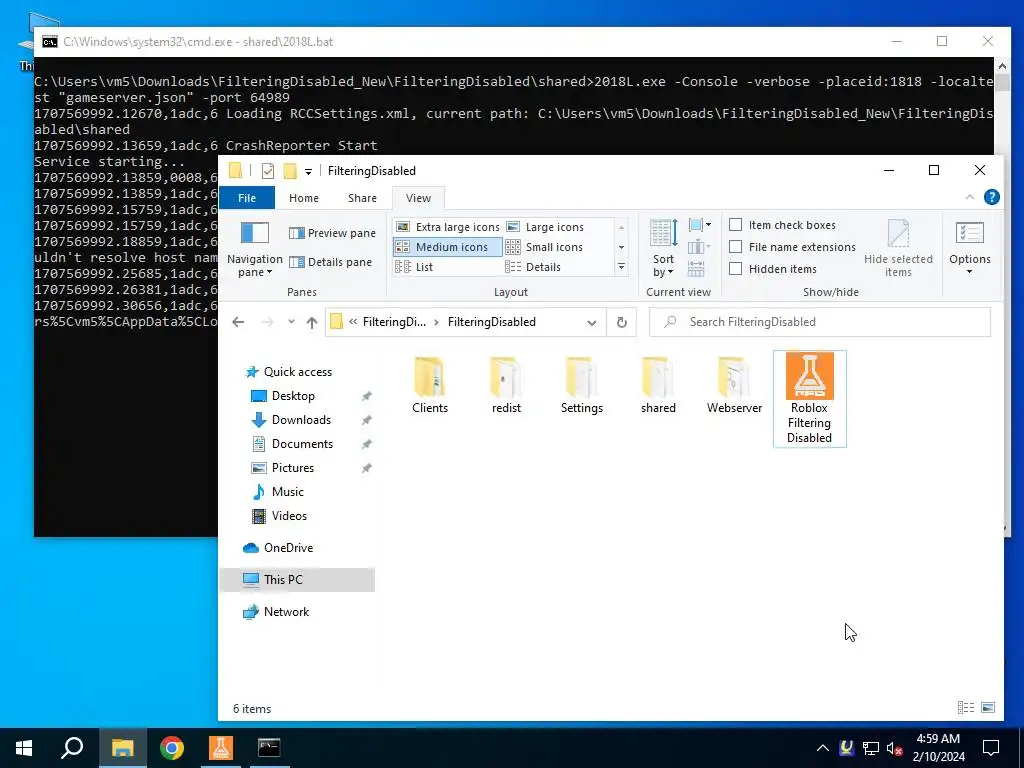Click Roblox Filtering Disabled taskbar icon
Screen dimensions: 1024x768
click(x=221, y=748)
